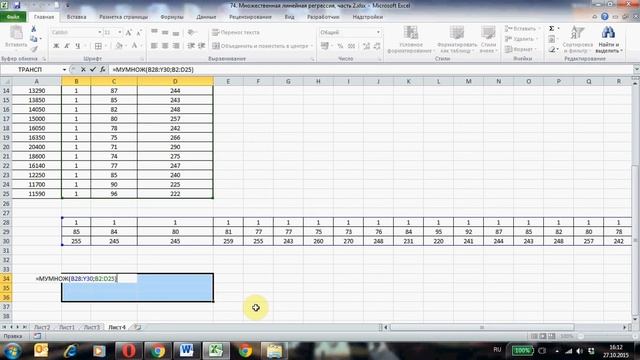Click the Font Color letter A icon
Image resolution: width=640 pixels, height=360 pixels.
click(134, 46)
